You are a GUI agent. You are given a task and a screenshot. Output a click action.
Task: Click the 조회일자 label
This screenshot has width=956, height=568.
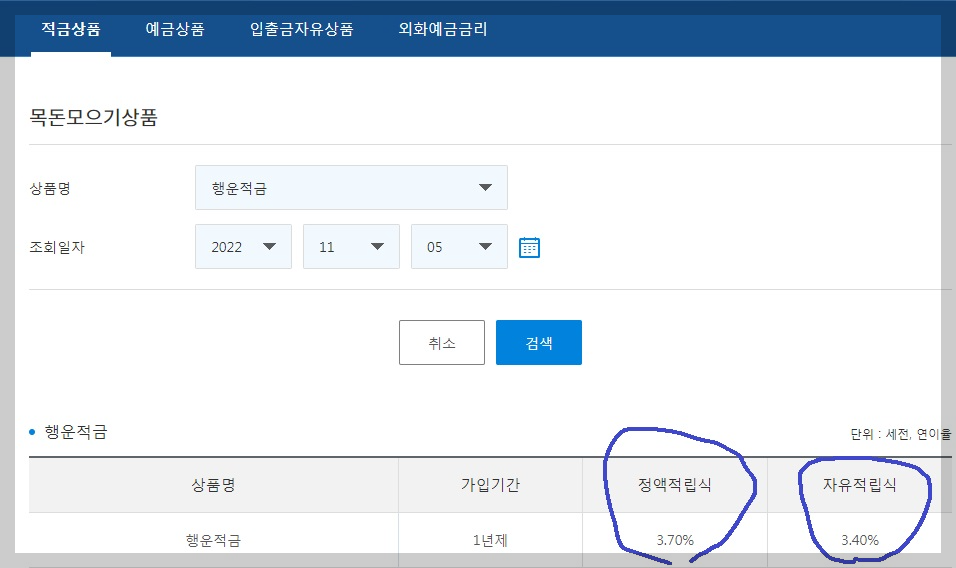[x=57, y=247]
